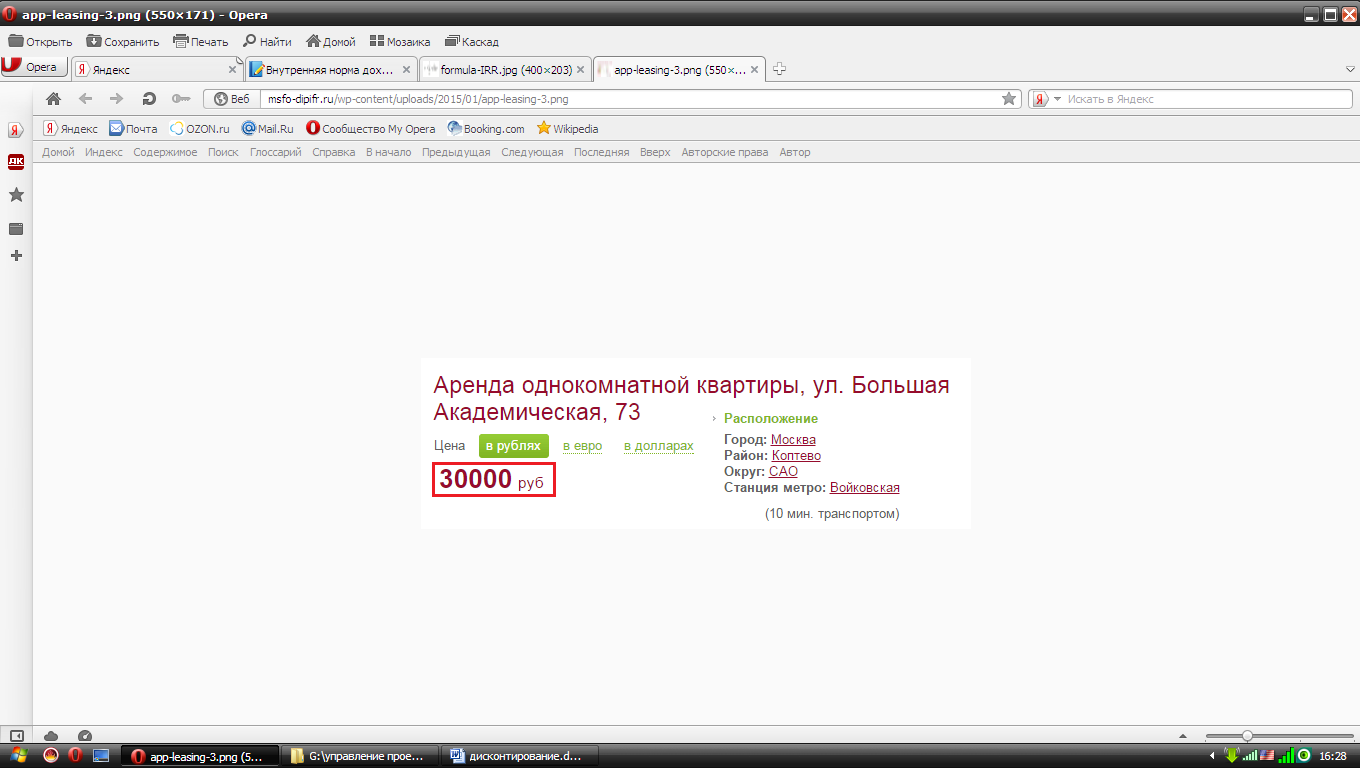Click the password manager key icon

pyautogui.click(x=181, y=99)
